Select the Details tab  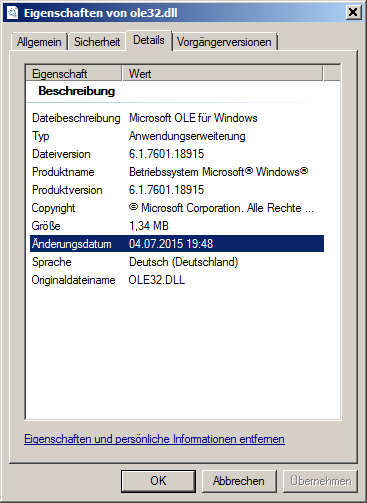149,40
